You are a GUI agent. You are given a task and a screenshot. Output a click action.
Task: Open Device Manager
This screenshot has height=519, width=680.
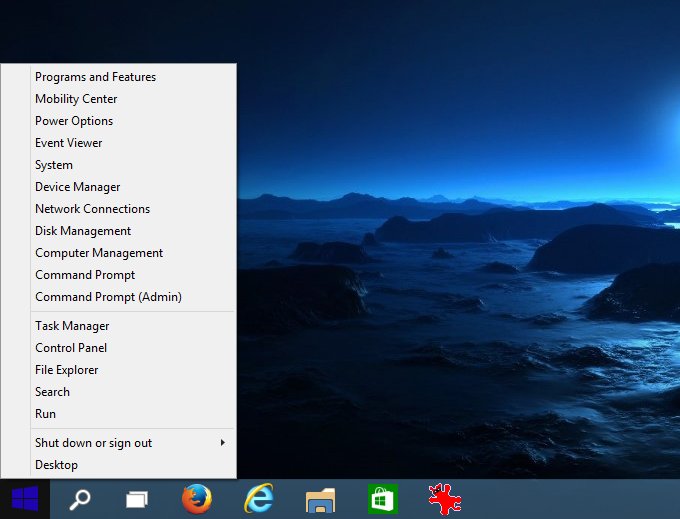click(134, 187)
